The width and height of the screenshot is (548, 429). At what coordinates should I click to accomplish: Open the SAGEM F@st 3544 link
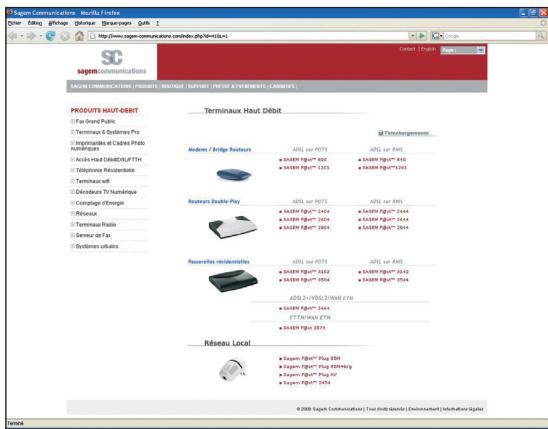pyautogui.click(x=385, y=280)
